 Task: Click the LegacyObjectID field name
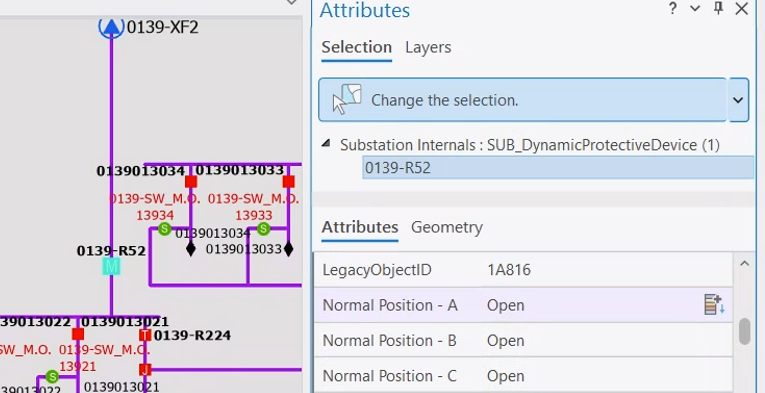377,270
